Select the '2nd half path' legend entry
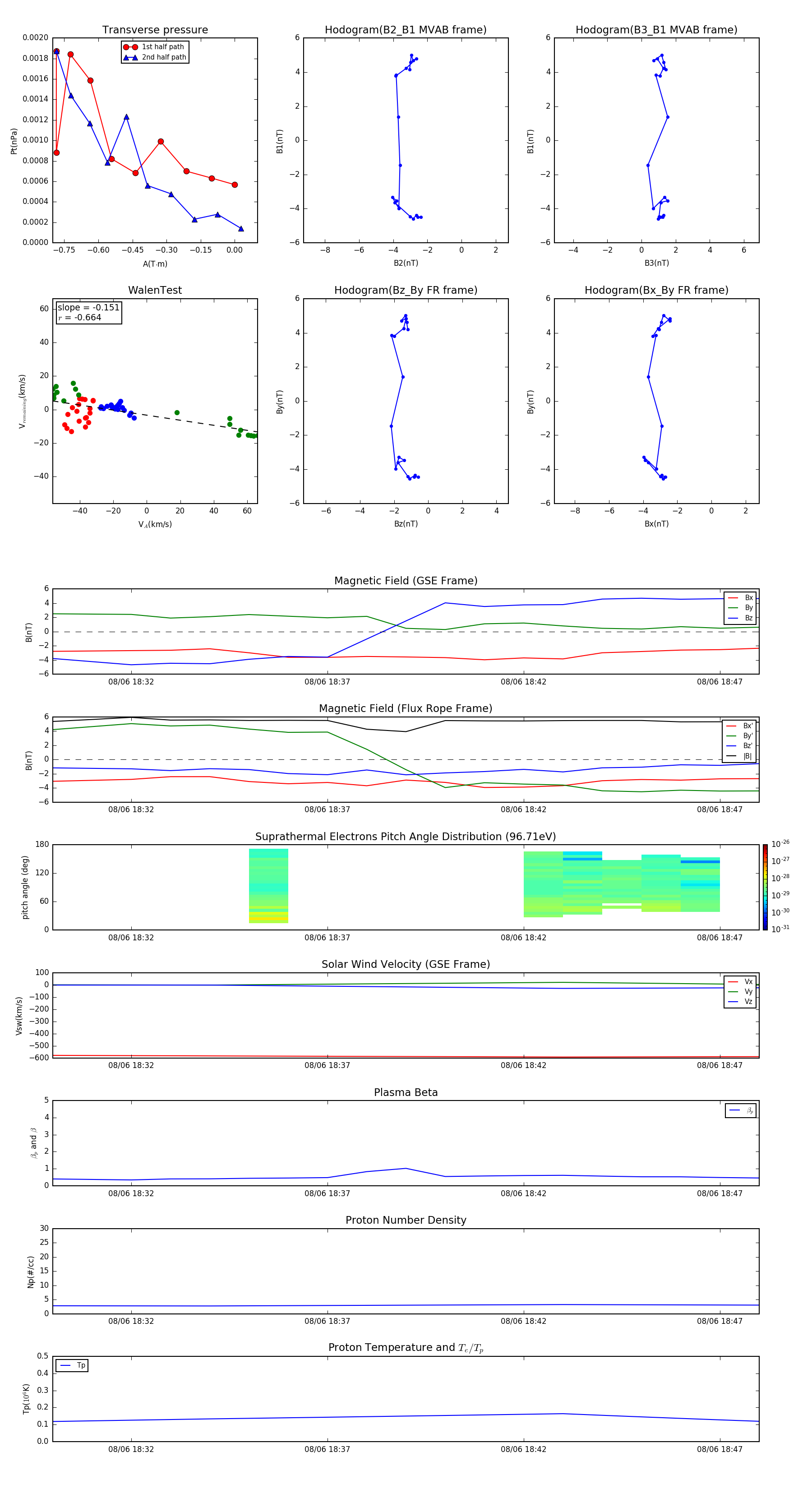This screenshot has height=1489, width=812. point(154,57)
